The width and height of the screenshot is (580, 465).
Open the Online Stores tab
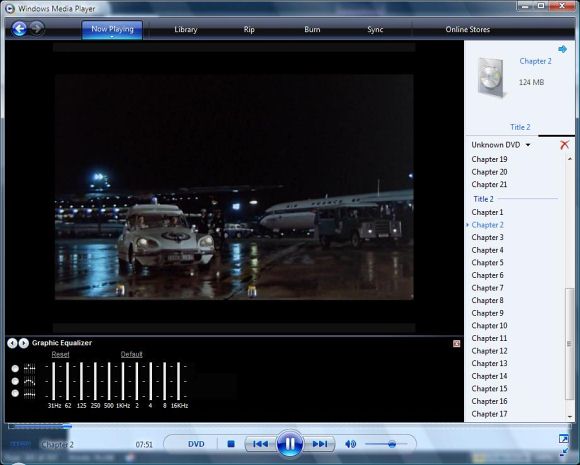pyautogui.click(x=468, y=30)
